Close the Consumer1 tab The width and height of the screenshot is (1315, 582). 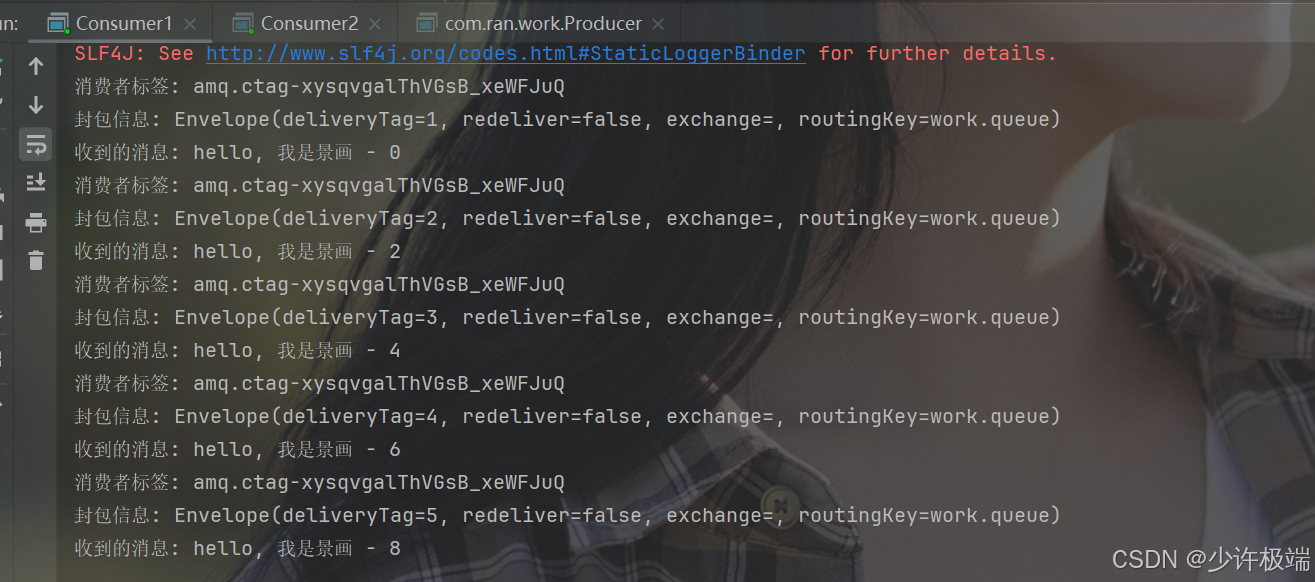[x=191, y=23]
